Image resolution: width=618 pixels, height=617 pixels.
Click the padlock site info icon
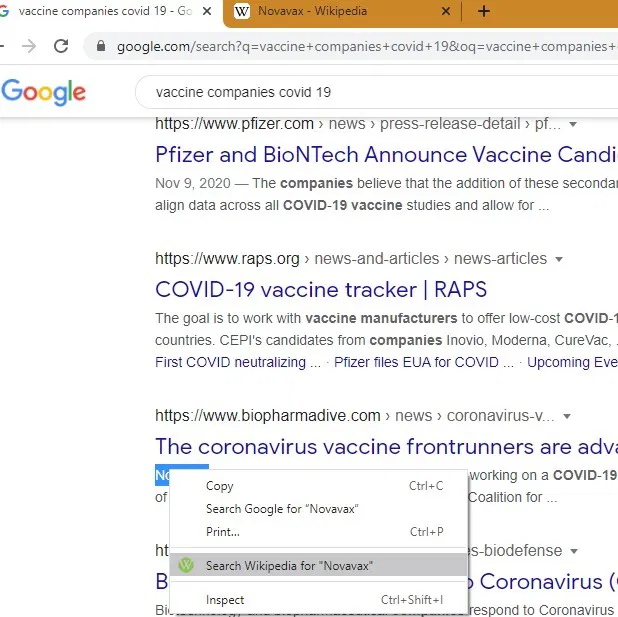(101, 46)
